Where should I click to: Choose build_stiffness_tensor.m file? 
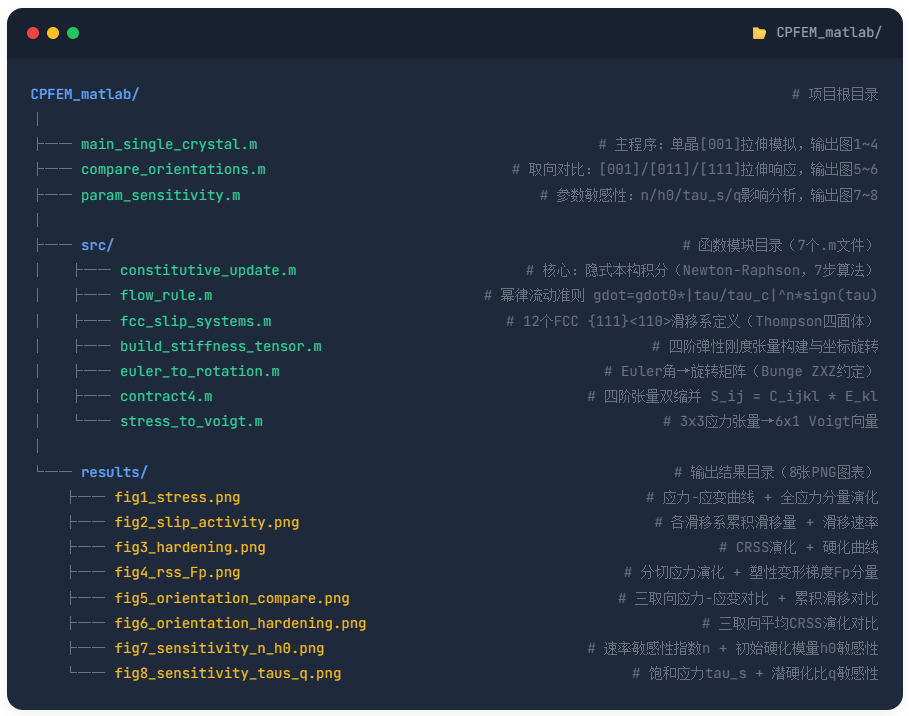[220, 346]
